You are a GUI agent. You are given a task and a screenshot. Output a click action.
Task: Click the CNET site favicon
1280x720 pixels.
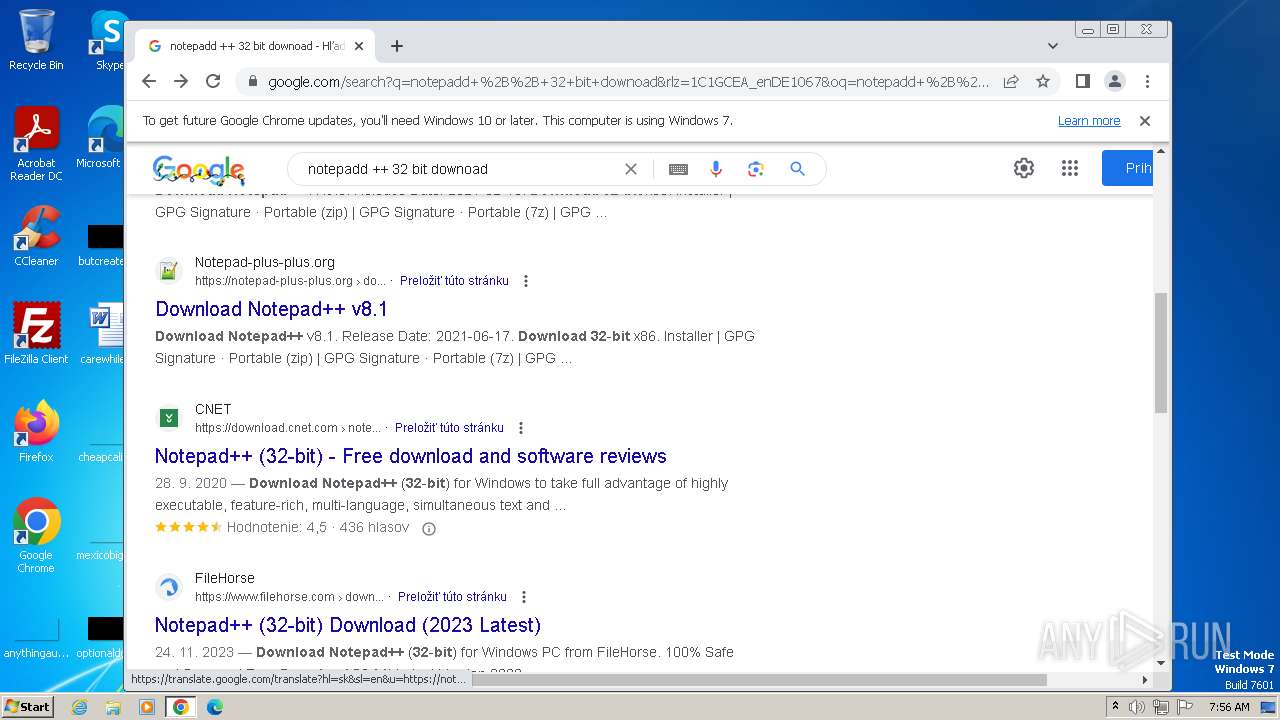click(x=169, y=418)
